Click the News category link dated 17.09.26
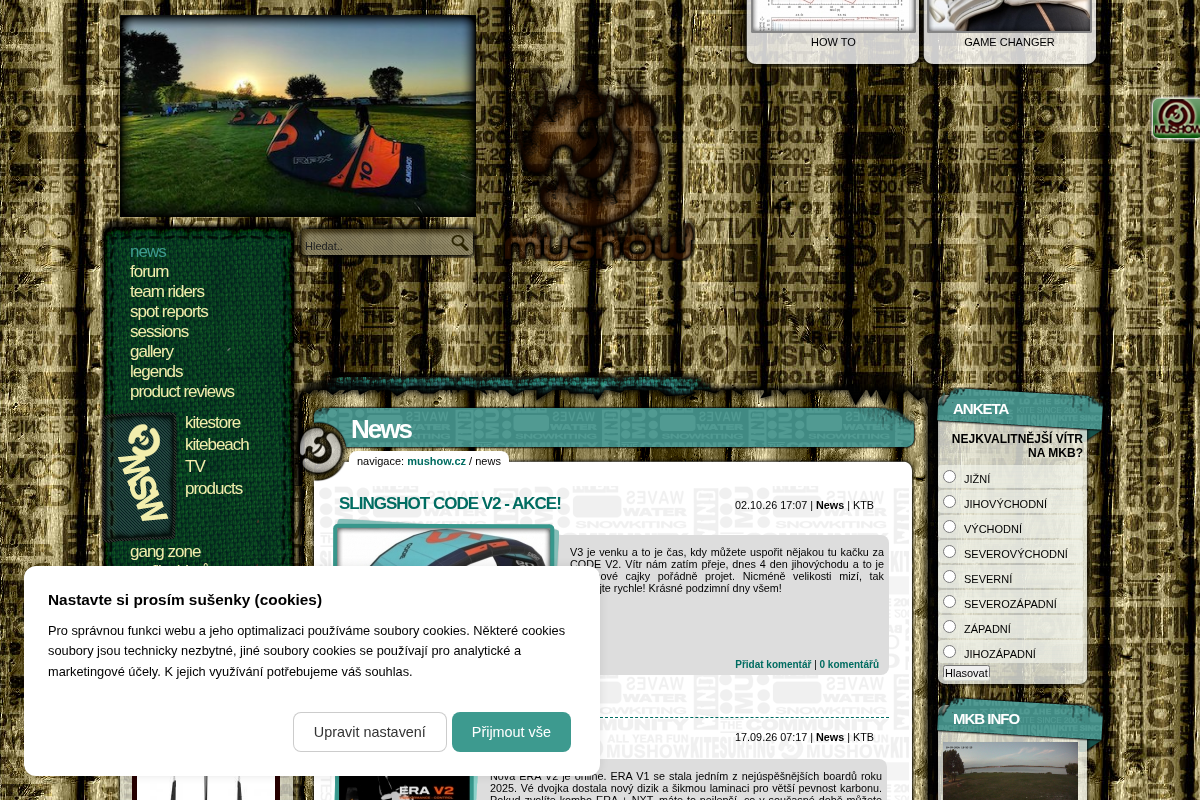This screenshot has height=800, width=1200. pos(830,737)
